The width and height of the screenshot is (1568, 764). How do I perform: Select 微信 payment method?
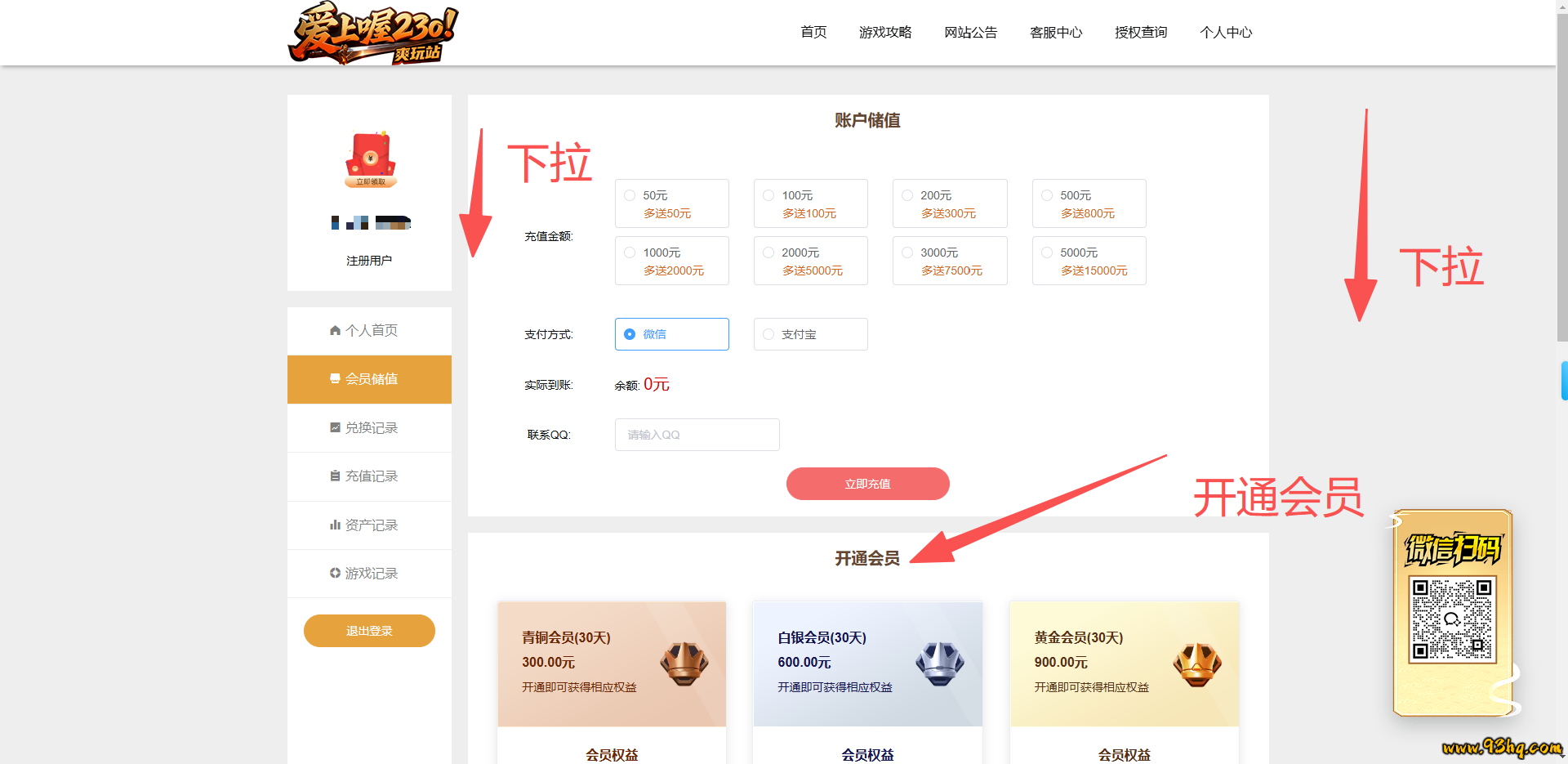pos(671,334)
